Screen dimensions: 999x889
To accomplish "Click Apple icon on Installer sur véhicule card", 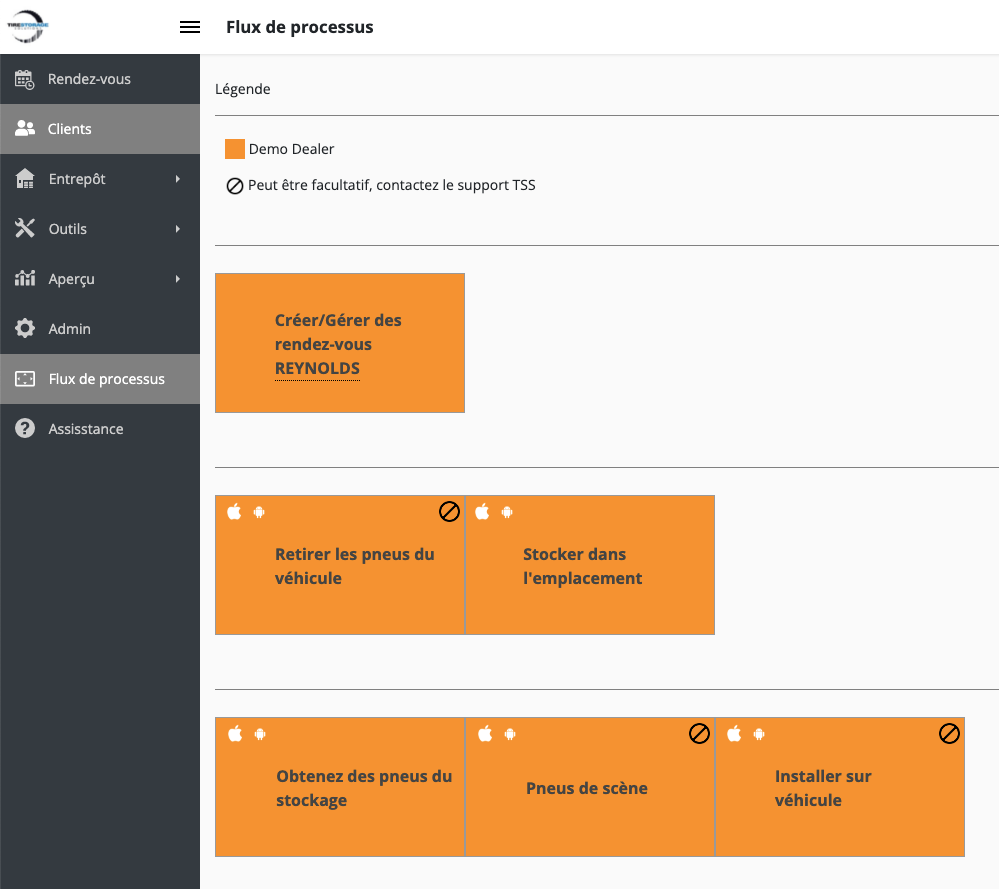I will click(x=735, y=734).
